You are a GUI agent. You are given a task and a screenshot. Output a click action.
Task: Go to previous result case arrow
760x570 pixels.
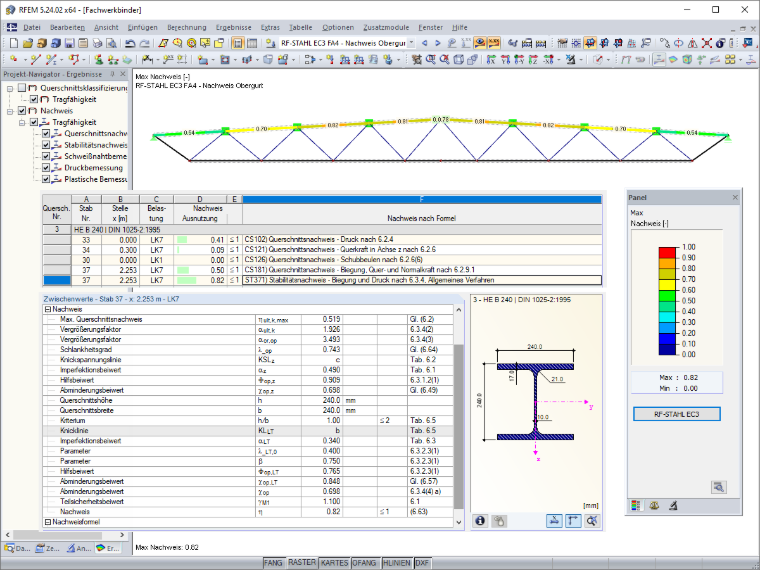pyautogui.click(x=425, y=43)
